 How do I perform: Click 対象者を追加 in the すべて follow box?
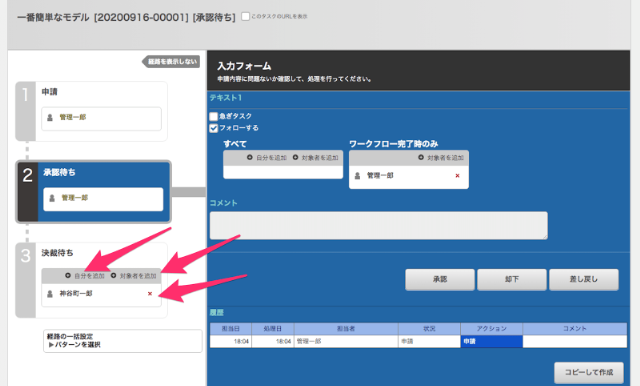click(316, 158)
